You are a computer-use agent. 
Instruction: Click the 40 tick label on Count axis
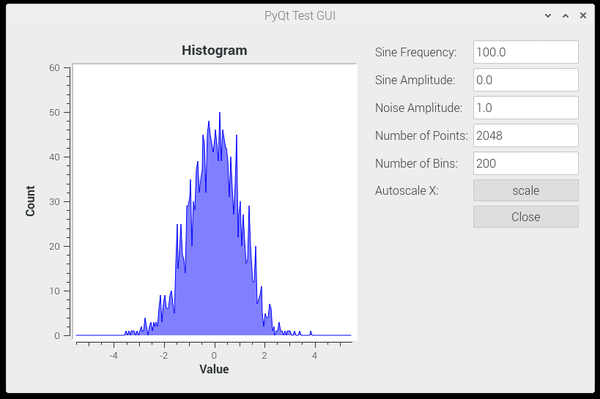click(x=55, y=157)
